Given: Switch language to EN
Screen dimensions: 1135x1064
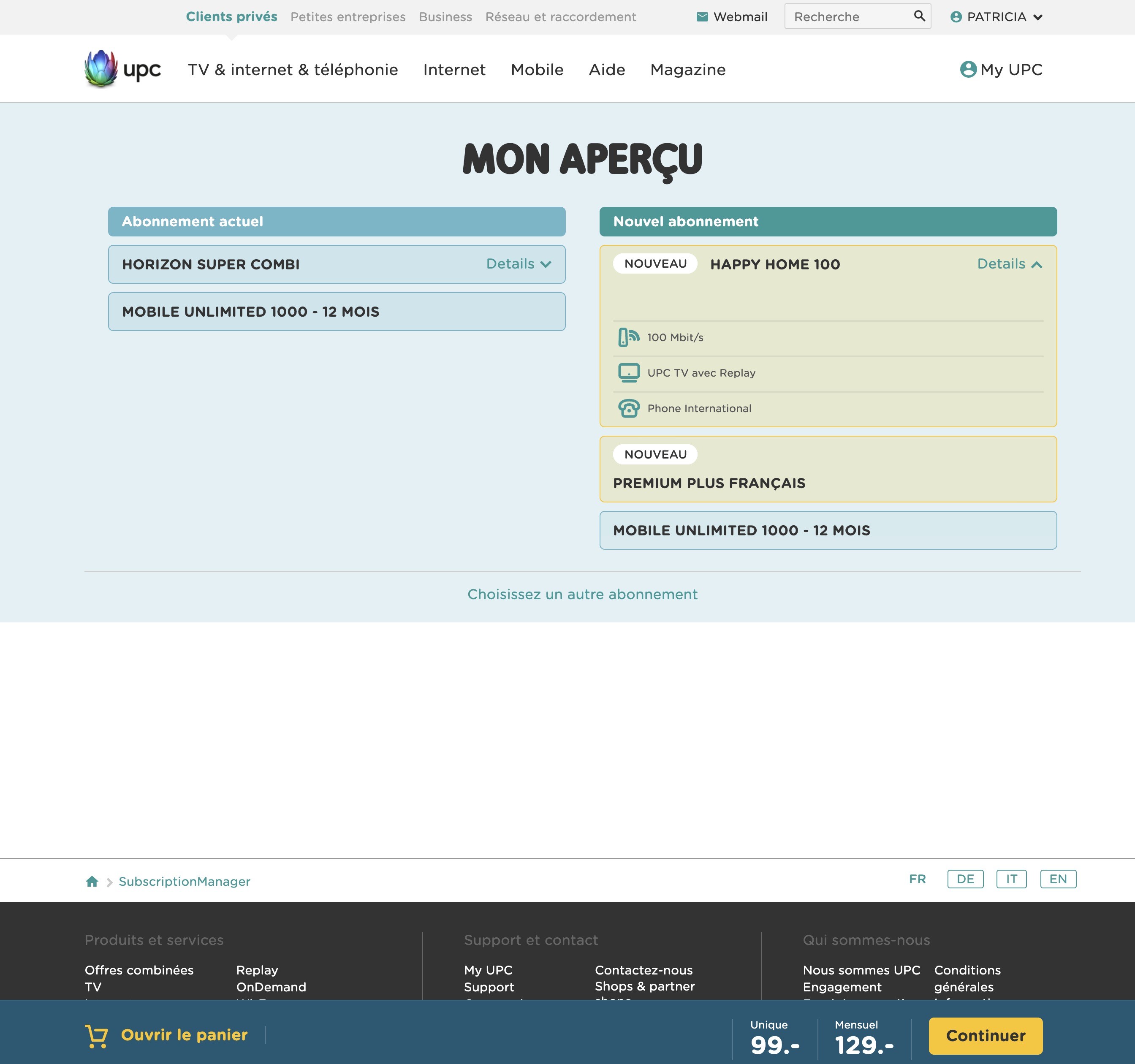Looking at the screenshot, I should click(1057, 879).
